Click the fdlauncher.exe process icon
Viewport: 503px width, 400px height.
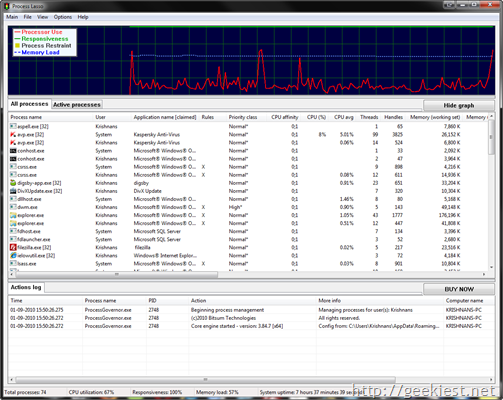(x=13, y=239)
